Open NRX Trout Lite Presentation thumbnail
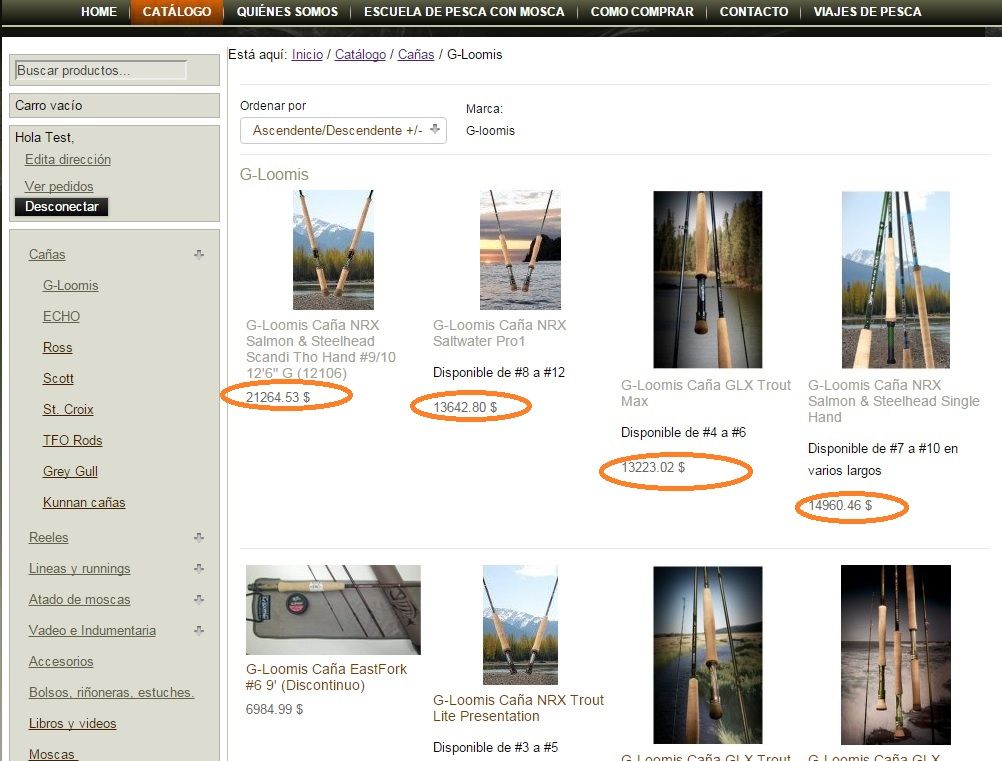 pyautogui.click(x=520, y=625)
